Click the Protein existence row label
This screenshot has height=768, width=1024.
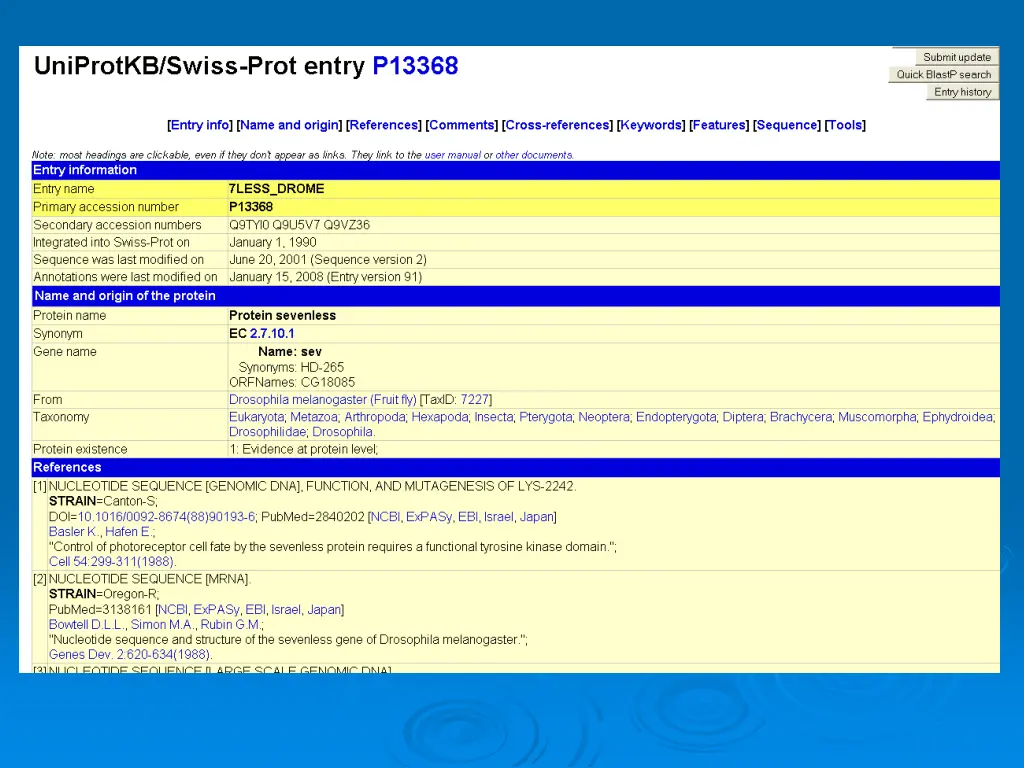pyautogui.click(x=80, y=450)
